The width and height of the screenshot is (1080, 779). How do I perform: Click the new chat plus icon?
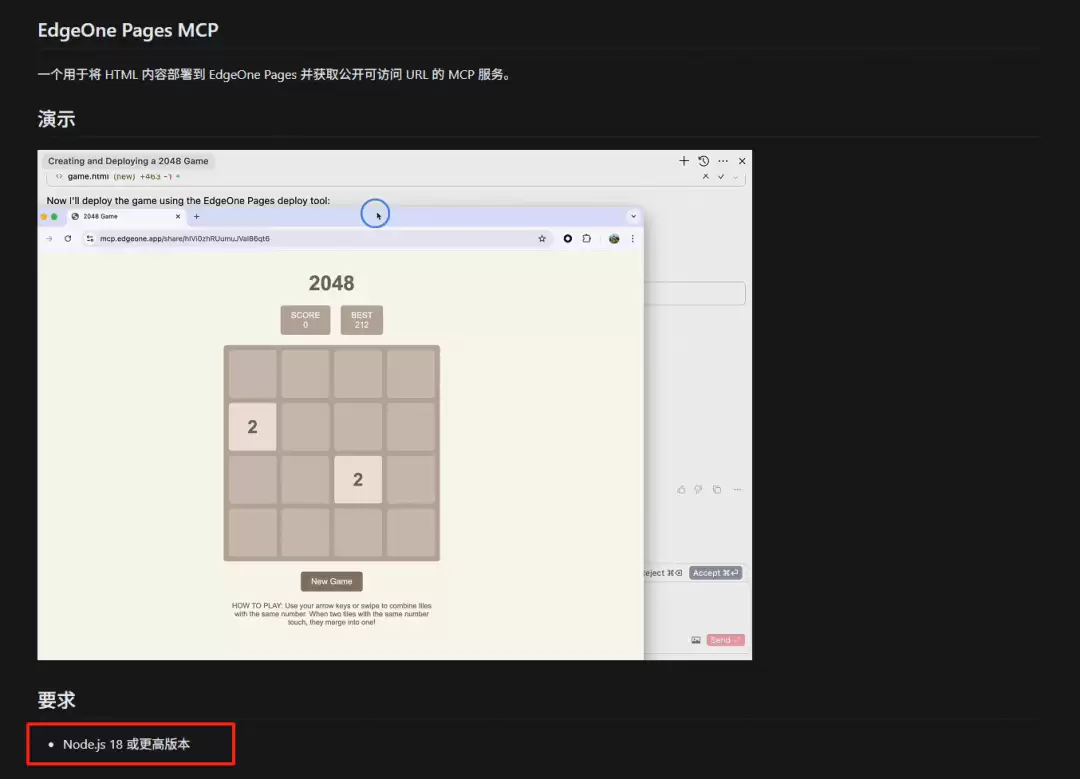coord(683,160)
